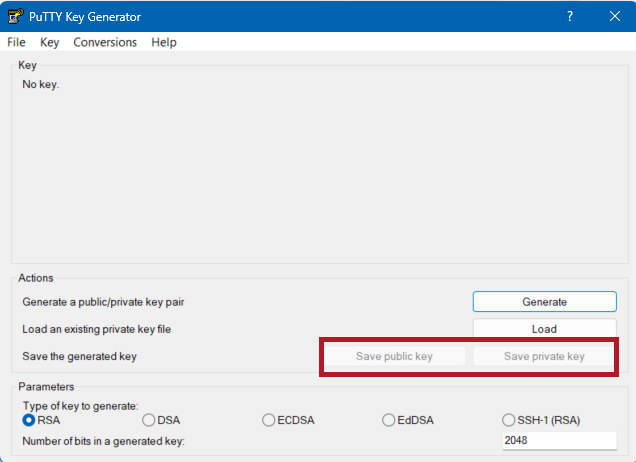Open the Help menu
The image size is (636, 462).
[x=164, y=42]
